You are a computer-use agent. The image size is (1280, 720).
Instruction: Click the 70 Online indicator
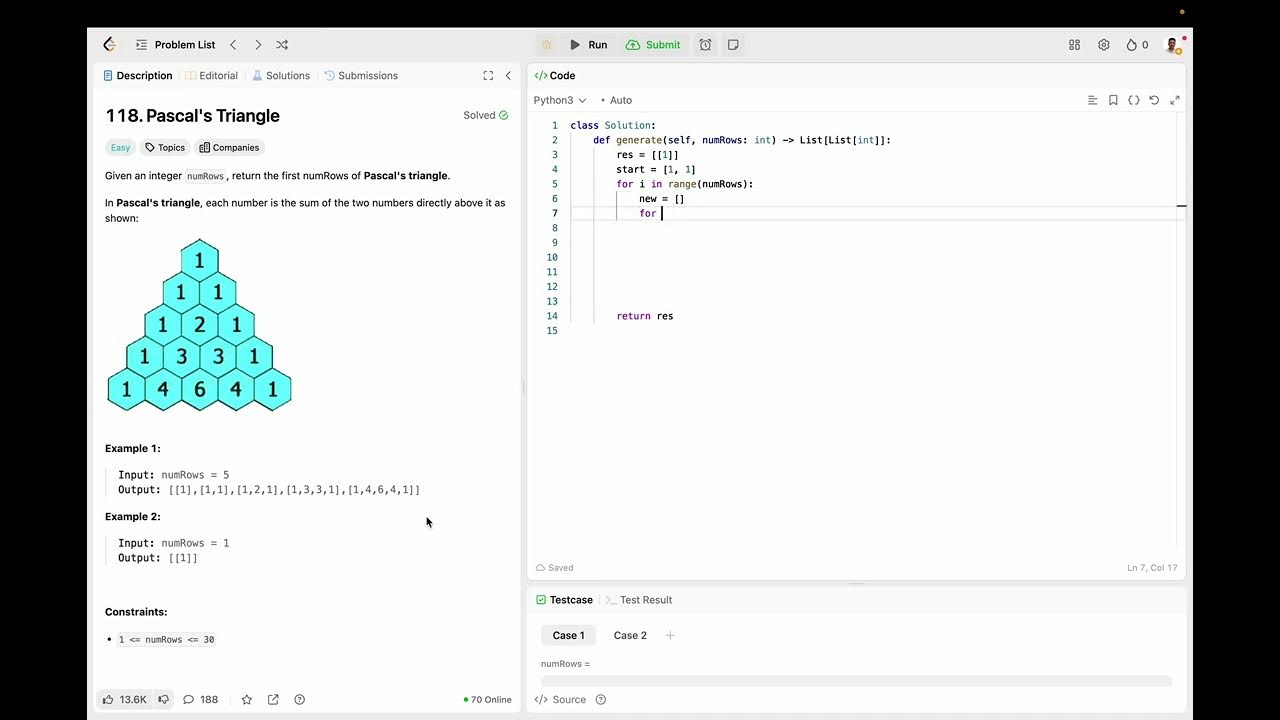pyautogui.click(x=488, y=700)
